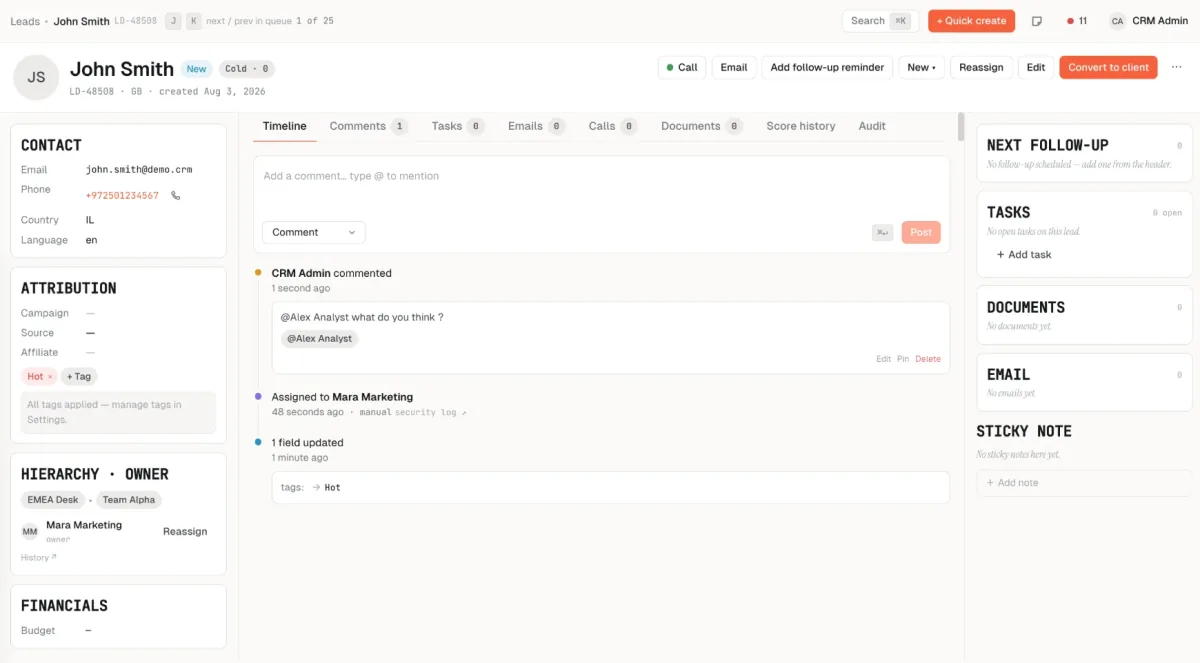Image resolution: width=1200 pixels, height=663 pixels.
Task: Add a new tag with + Tag
Action: tap(79, 377)
